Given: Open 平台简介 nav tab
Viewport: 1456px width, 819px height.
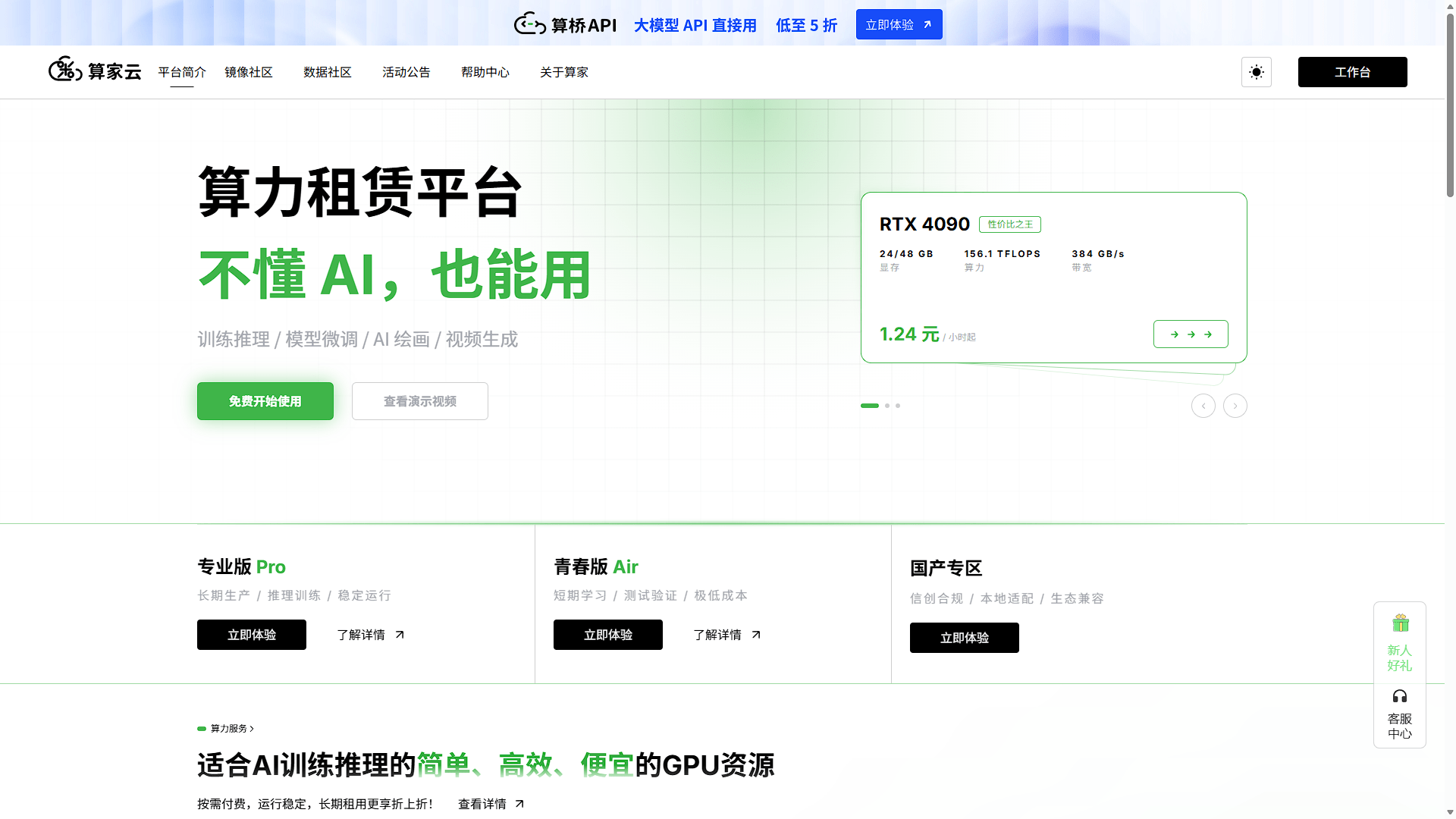Looking at the screenshot, I should (182, 72).
